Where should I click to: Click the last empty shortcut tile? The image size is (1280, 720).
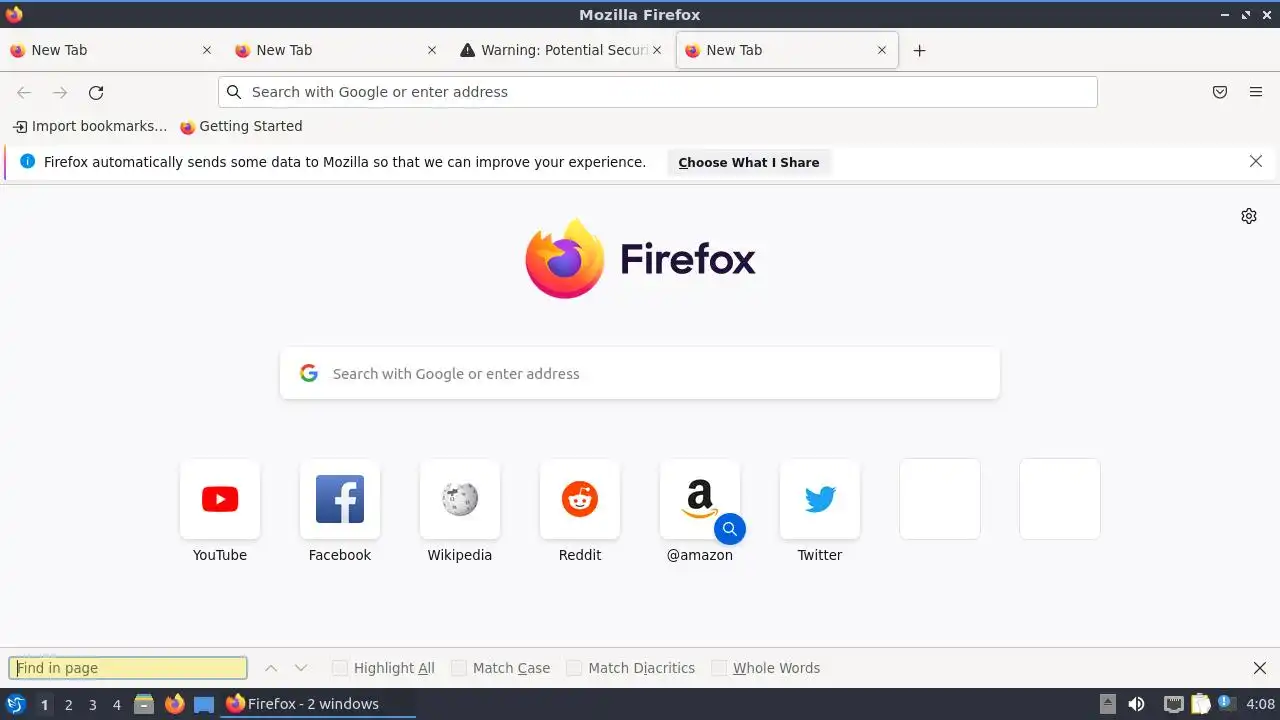pyautogui.click(x=1060, y=499)
